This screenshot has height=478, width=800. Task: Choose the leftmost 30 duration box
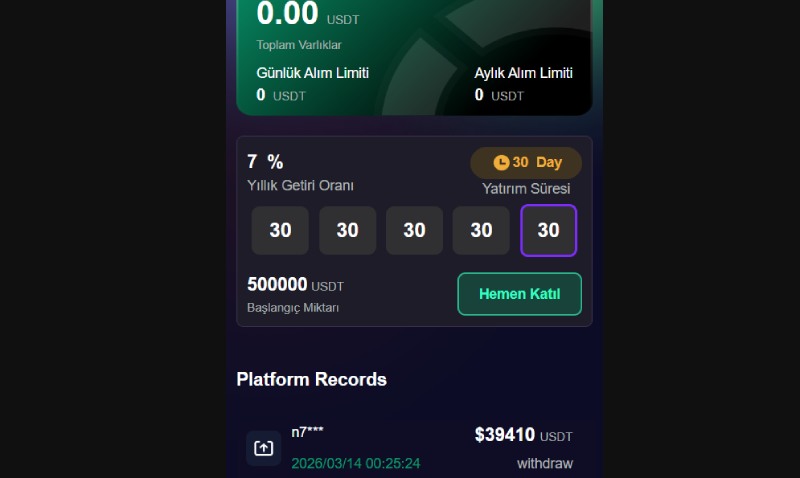(x=280, y=231)
